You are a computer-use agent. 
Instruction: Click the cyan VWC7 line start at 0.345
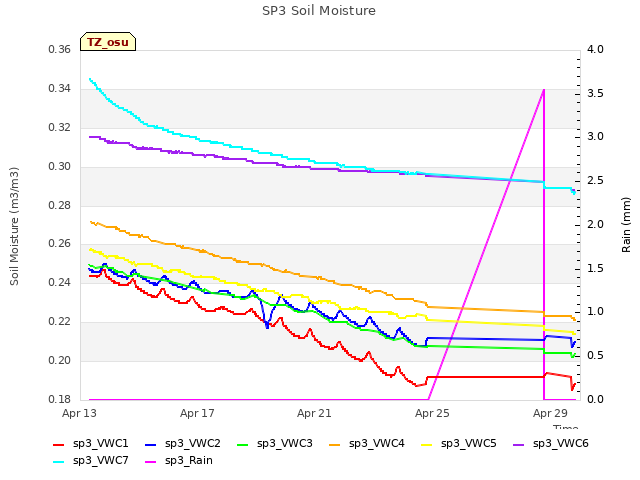90,79
